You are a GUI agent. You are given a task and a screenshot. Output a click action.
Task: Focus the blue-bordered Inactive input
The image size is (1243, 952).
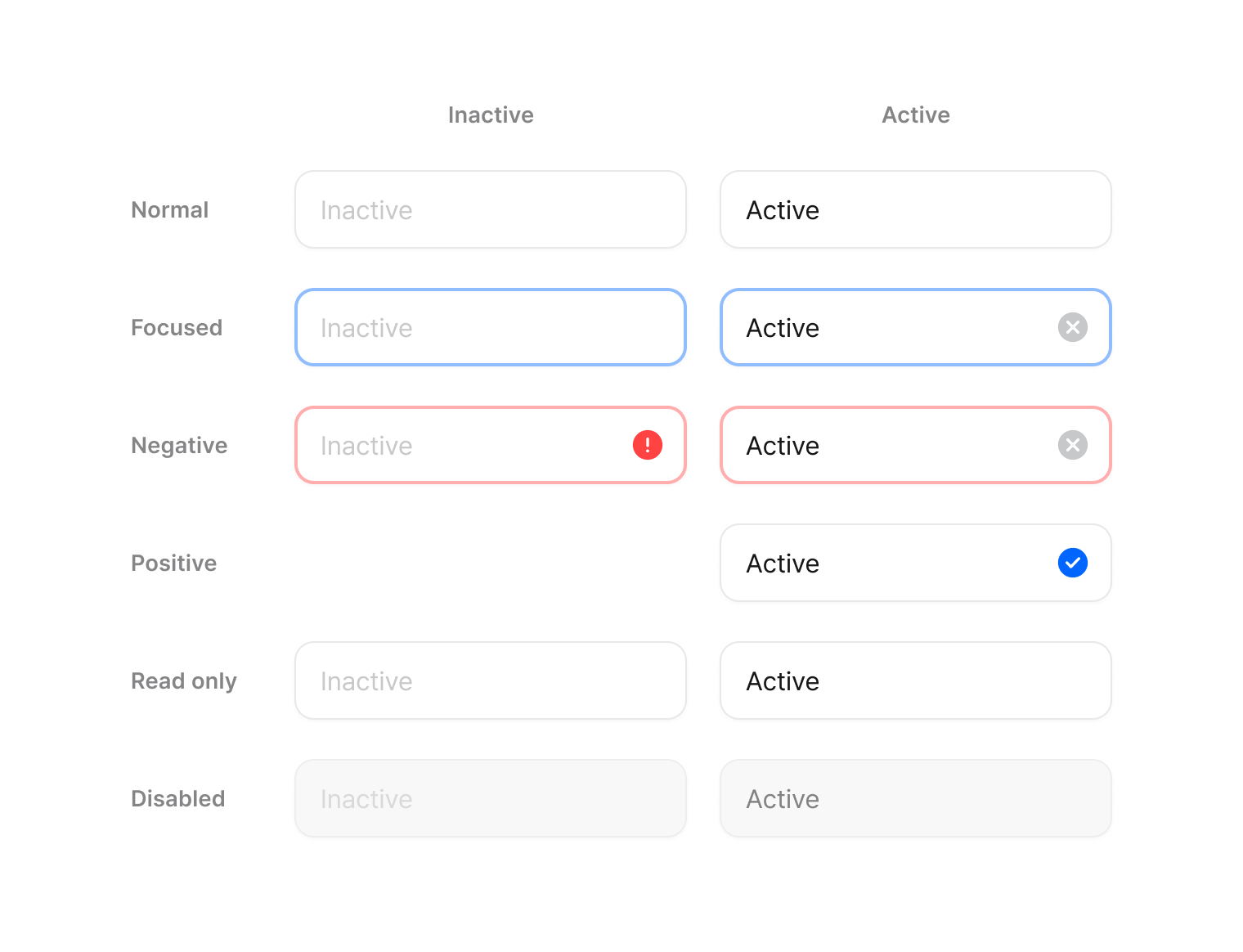tap(490, 327)
